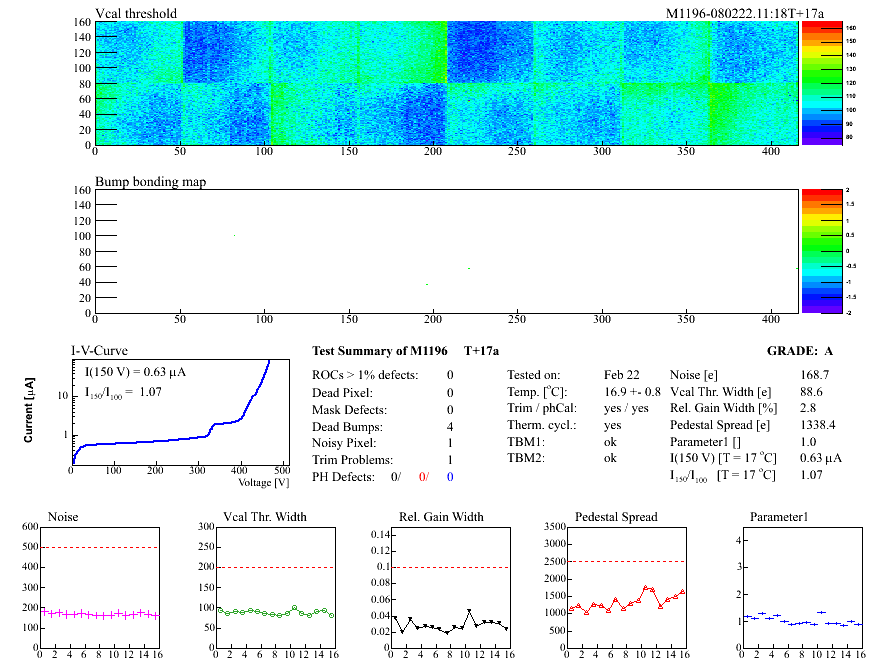This screenshot has width=896, height=672.
Task: Click the "Vcal Thr. Width" title above the green chart
Action: 265,517
